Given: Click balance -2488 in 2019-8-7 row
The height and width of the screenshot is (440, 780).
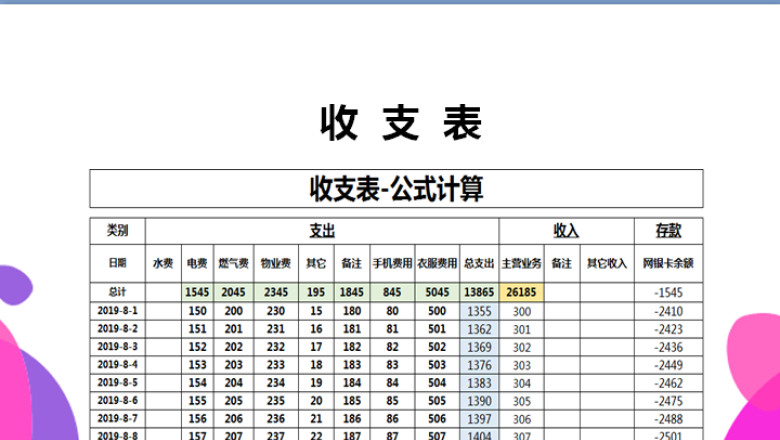Looking at the screenshot, I should pyautogui.click(x=668, y=419).
